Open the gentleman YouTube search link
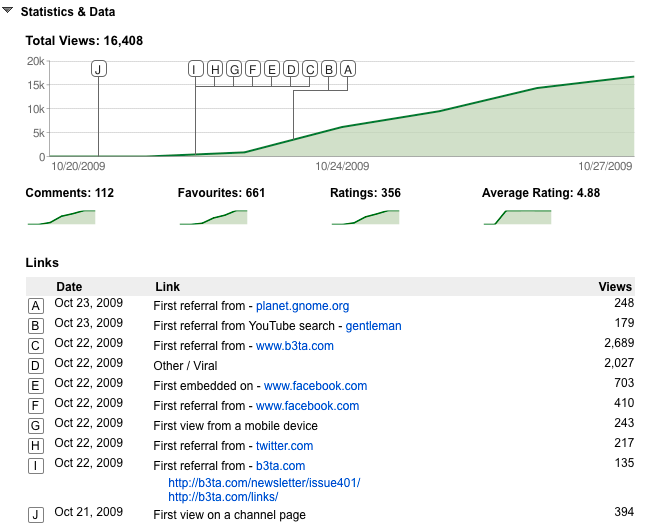The height and width of the screenshot is (531, 653). [x=374, y=326]
